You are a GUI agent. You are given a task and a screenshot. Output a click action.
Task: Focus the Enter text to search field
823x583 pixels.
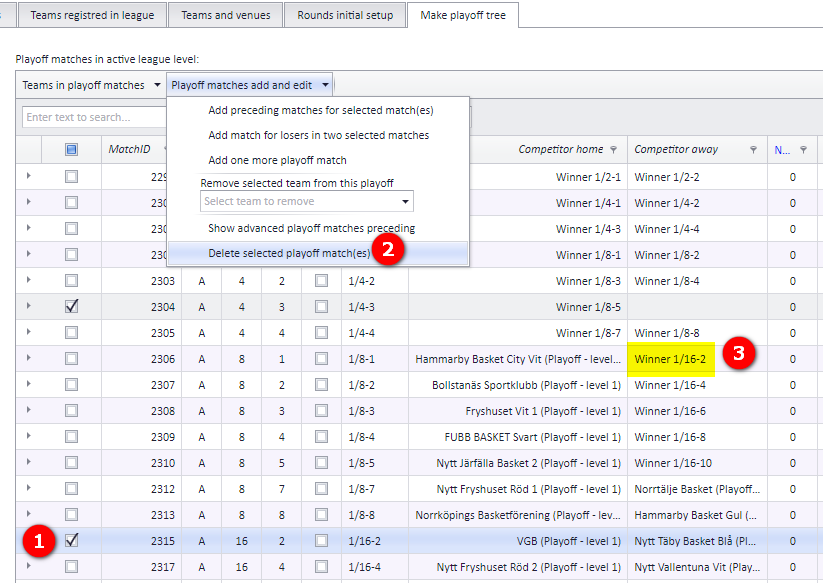94,117
